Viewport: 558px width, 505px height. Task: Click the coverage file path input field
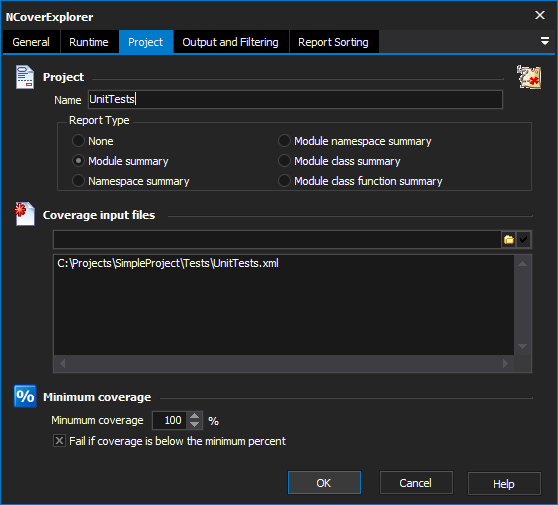(277, 240)
